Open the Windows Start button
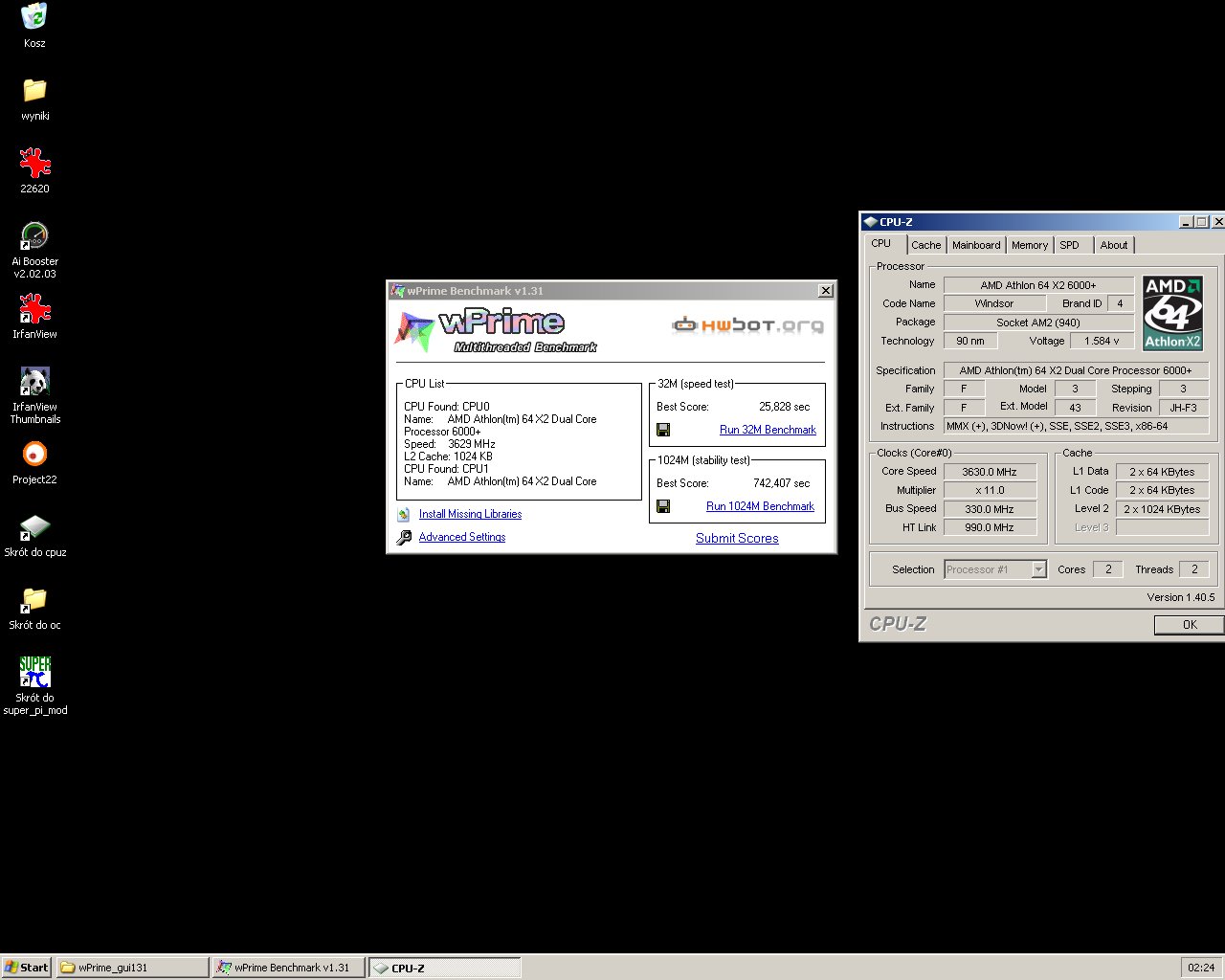The height and width of the screenshot is (980, 1225). coord(27,967)
